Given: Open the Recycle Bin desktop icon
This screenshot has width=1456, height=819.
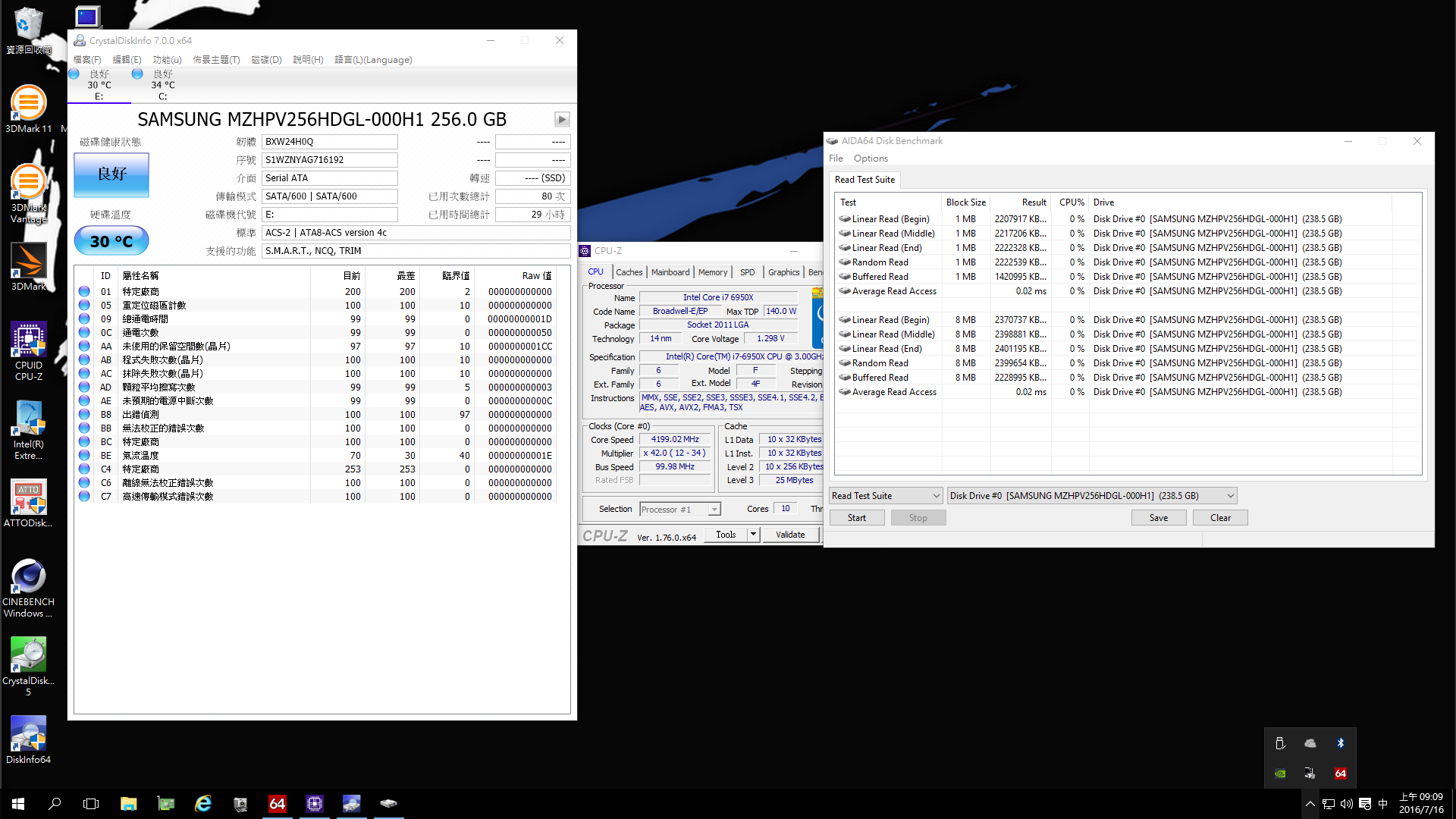Looking at the screenshot, I should pyautogui.click(x=28, y=30).
